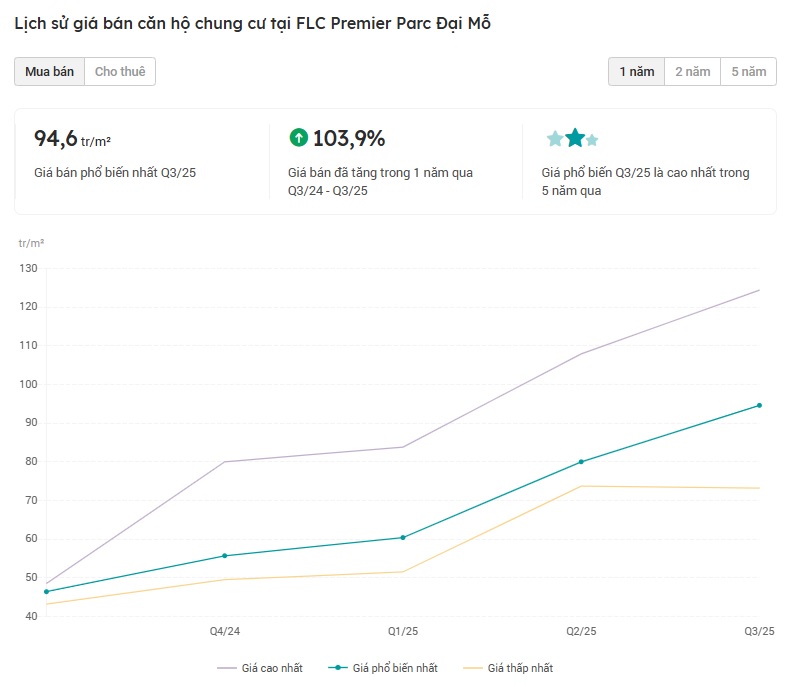
Task: Select the "1 năm" time range
Action: tap(636, 72)
